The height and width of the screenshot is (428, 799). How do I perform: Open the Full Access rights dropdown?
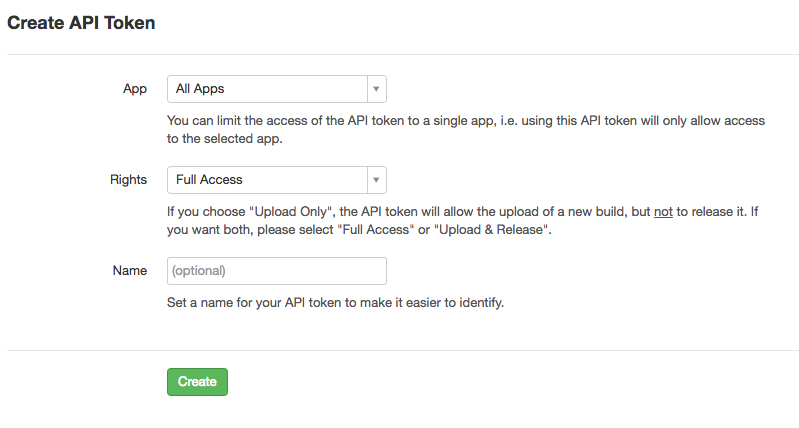click(277, 180)
